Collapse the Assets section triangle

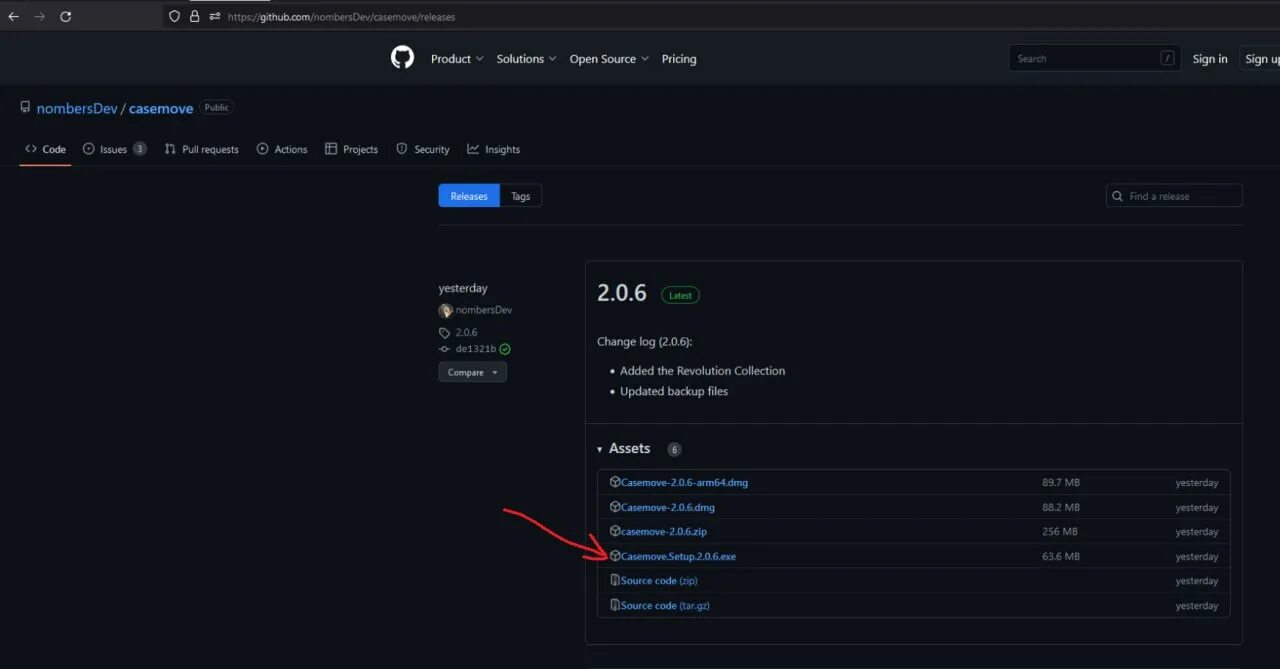pyautogui.click(x=600, y=449)
